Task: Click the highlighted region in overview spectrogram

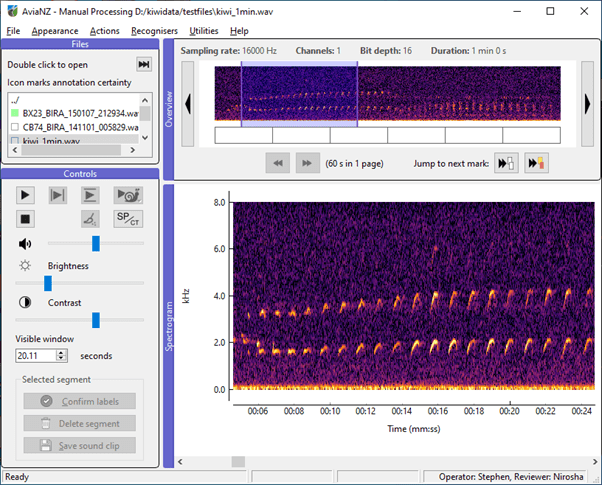Action: [x=299, y=94]
